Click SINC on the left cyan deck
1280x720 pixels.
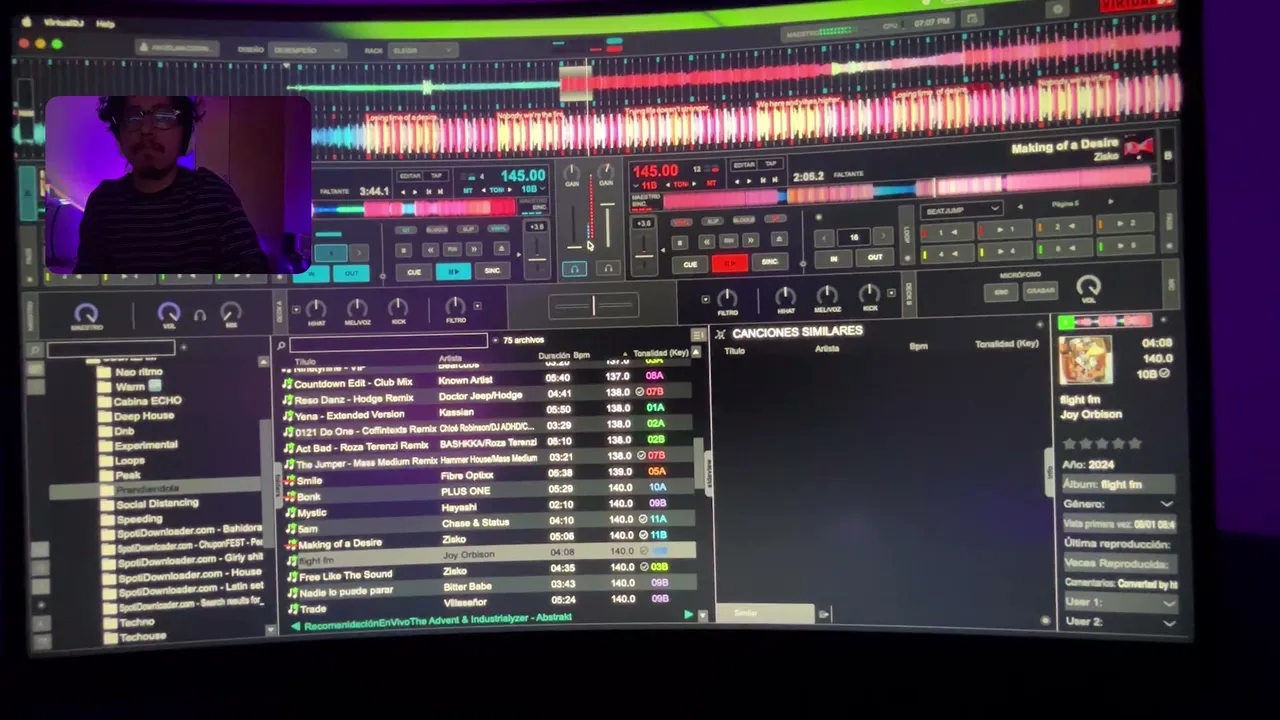tap(492, 270)
